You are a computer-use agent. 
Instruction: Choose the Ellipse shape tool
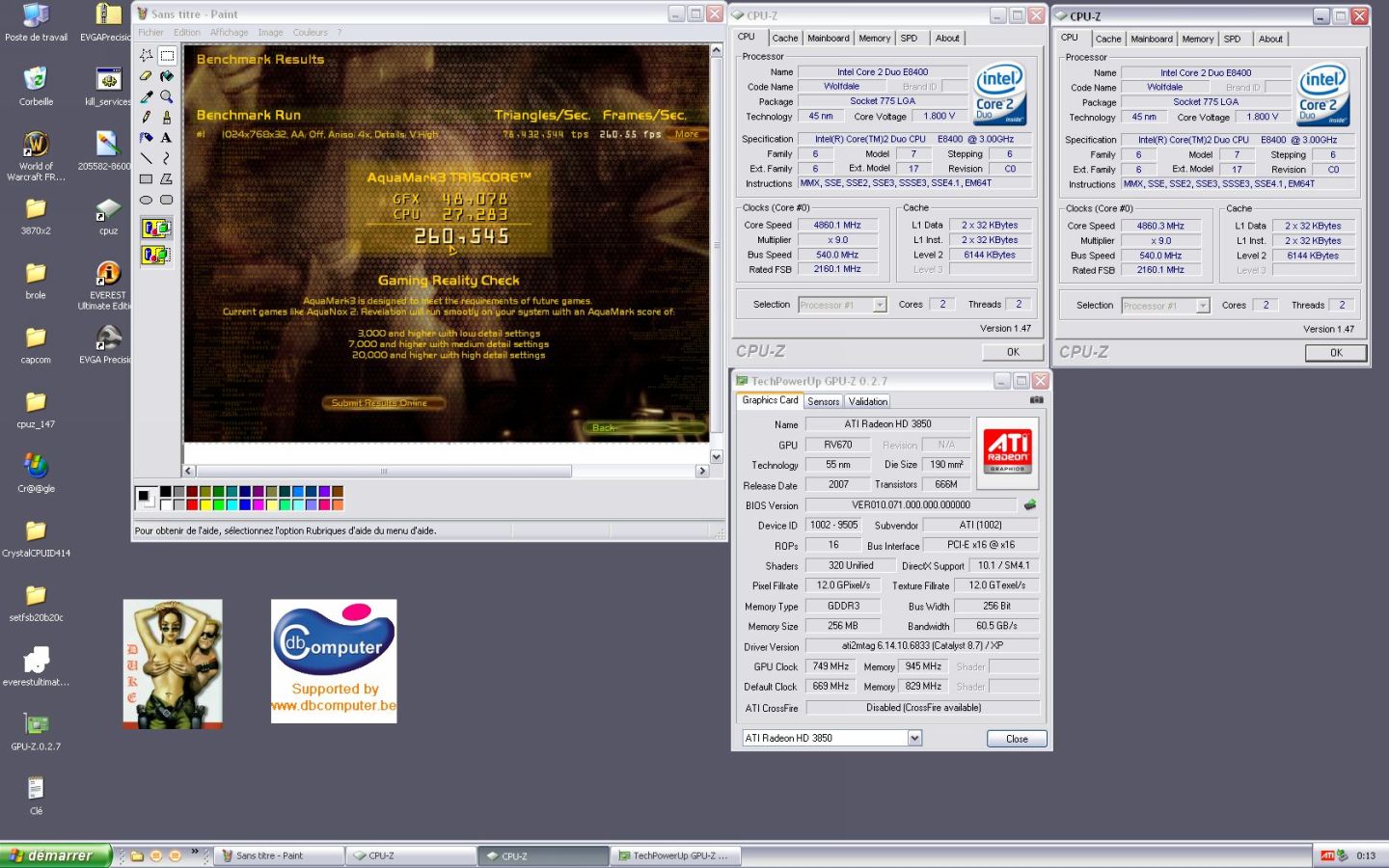point(146,200)
